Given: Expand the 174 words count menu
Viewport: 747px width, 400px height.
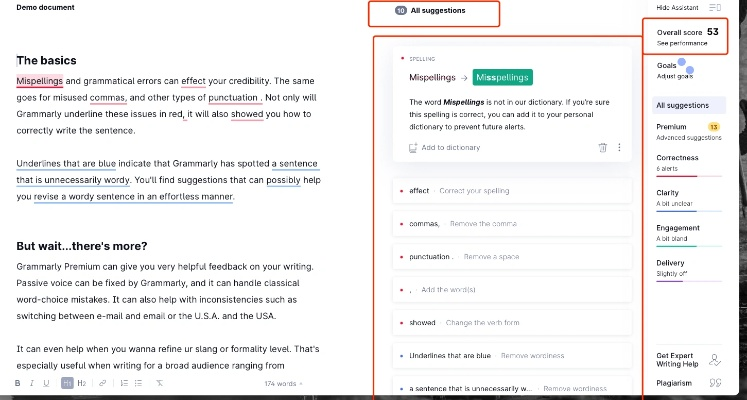Looking at the screenshot, I should click(x=283, y=384).
